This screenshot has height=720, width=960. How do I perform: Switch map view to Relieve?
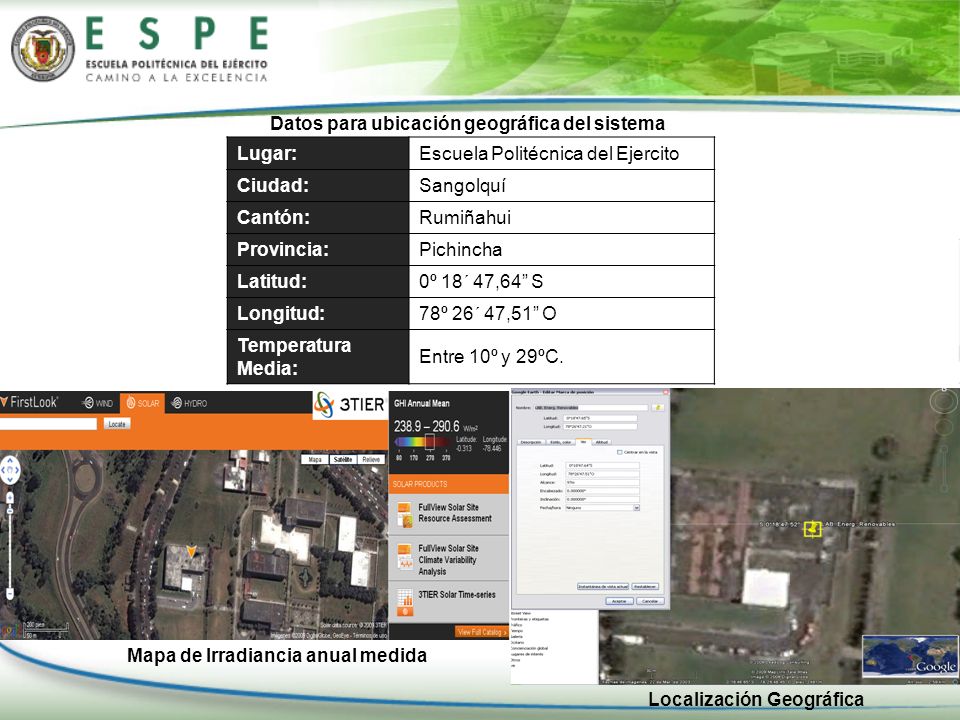[x=371, y=459]
